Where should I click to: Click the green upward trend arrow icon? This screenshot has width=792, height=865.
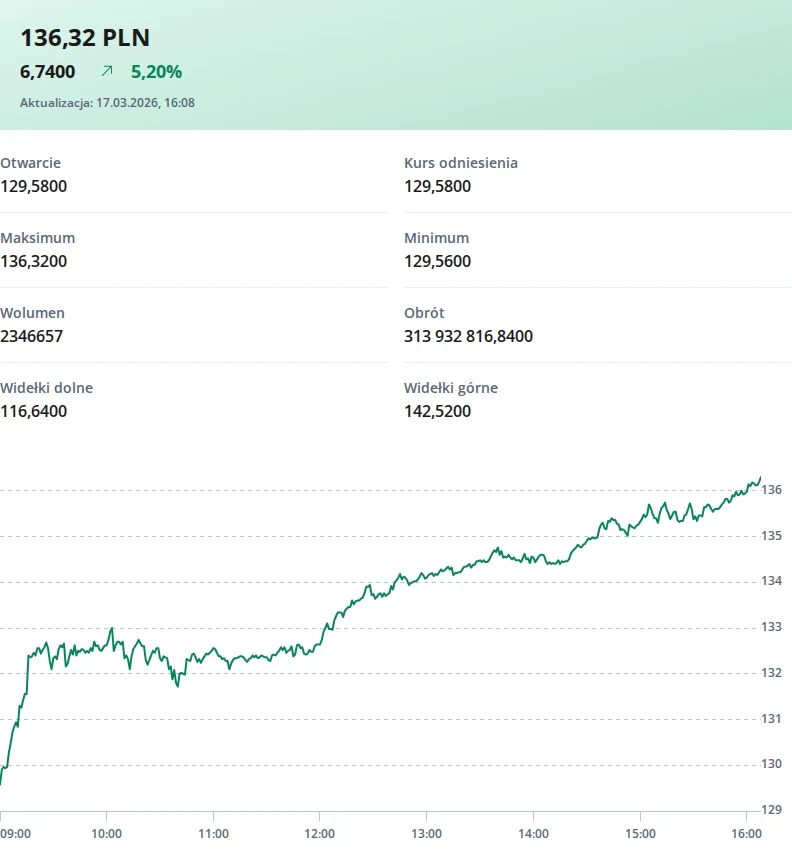107,71
